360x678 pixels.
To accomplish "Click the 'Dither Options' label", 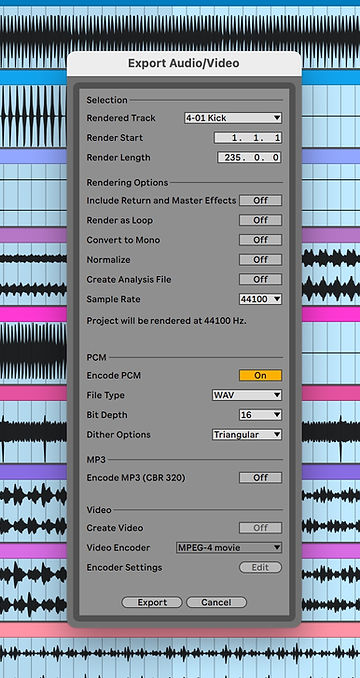I will tap(118, 435).
